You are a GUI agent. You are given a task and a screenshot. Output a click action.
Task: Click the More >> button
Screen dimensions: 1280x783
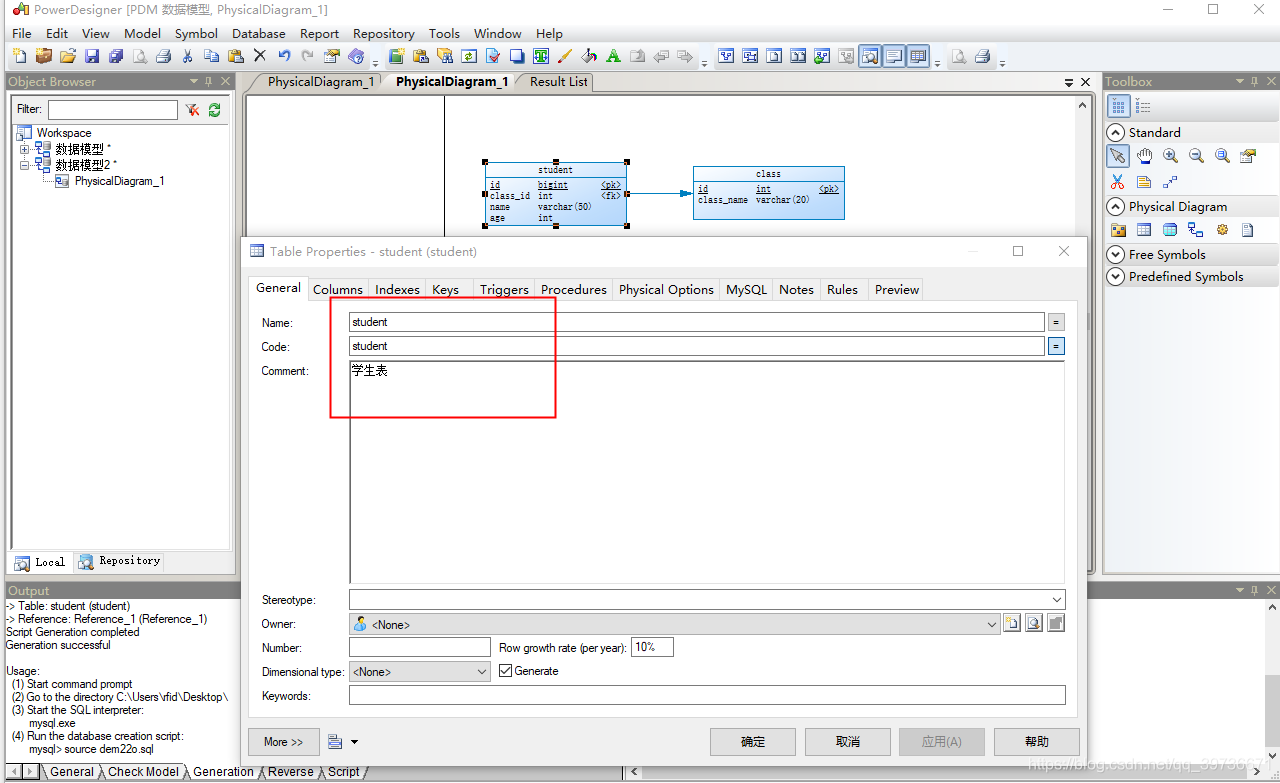[283, 741]
